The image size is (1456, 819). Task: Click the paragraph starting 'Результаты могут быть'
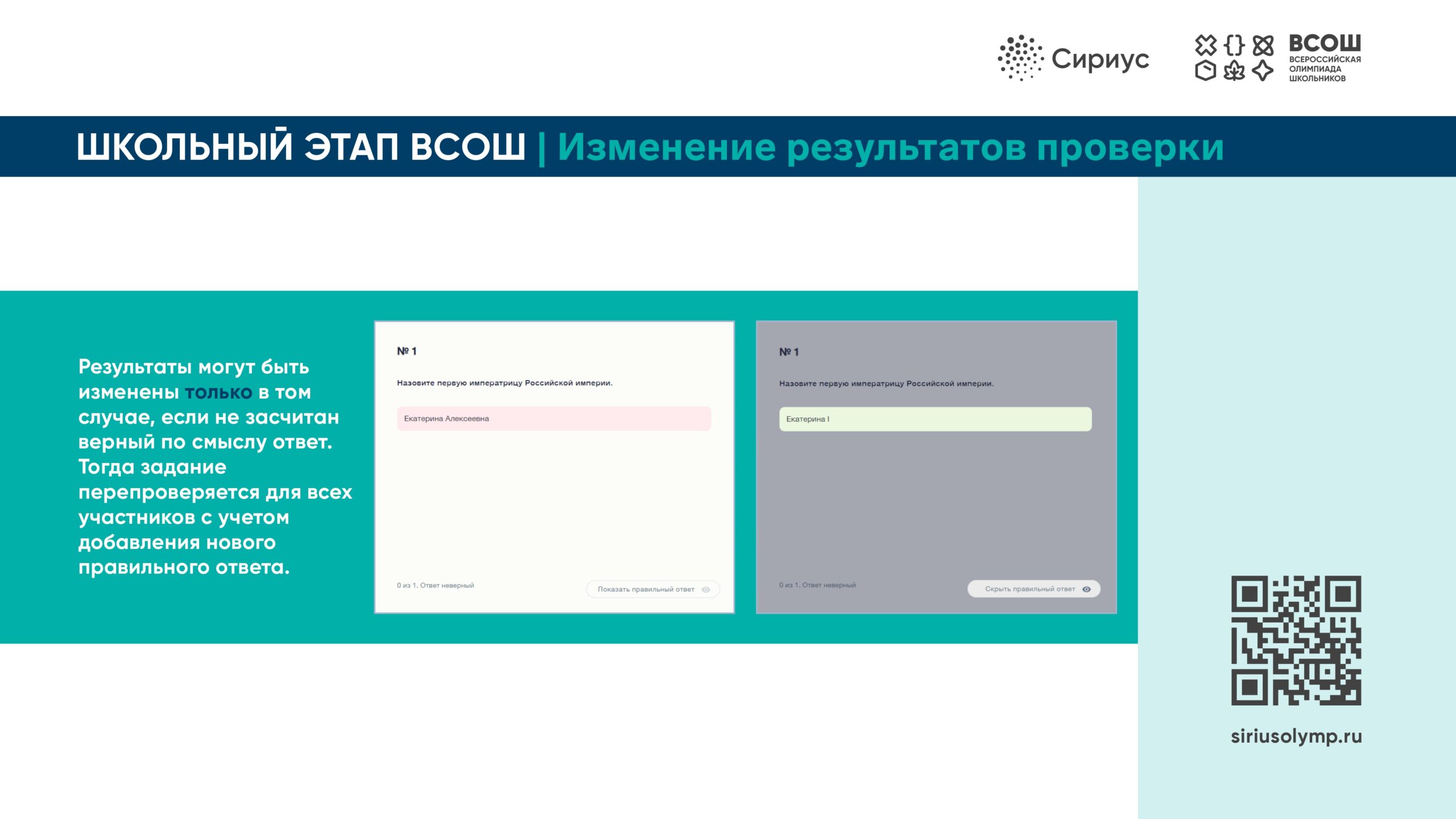pos(216,467)
